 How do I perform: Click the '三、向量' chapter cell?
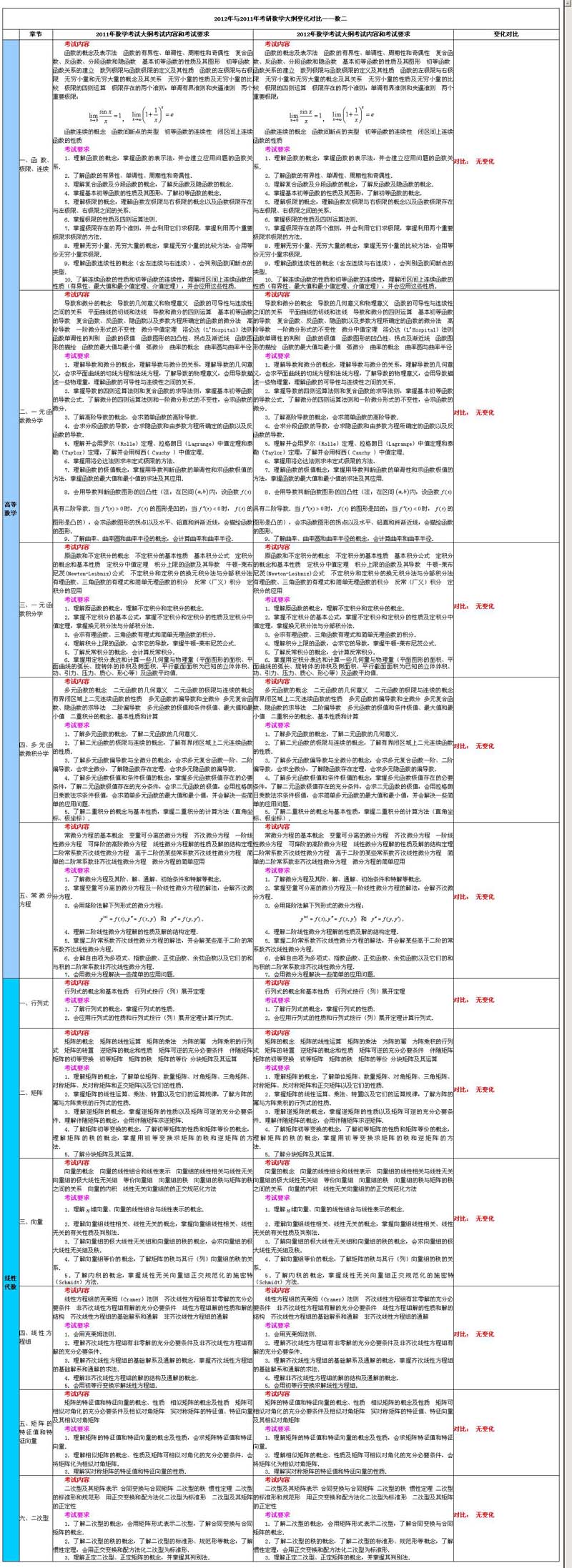point(35,1221)
